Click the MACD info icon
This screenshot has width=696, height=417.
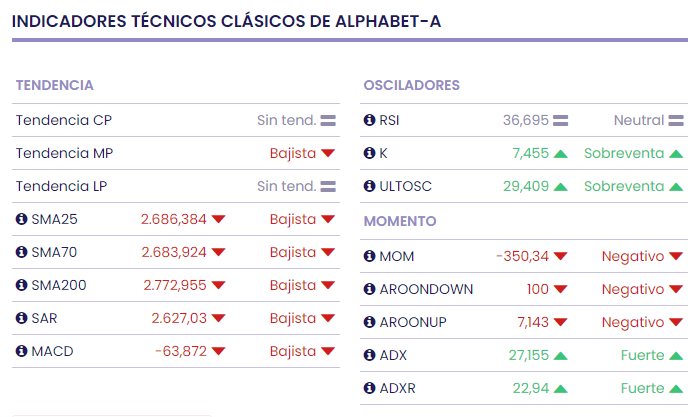pyautogui.click(x=22, y=351)
